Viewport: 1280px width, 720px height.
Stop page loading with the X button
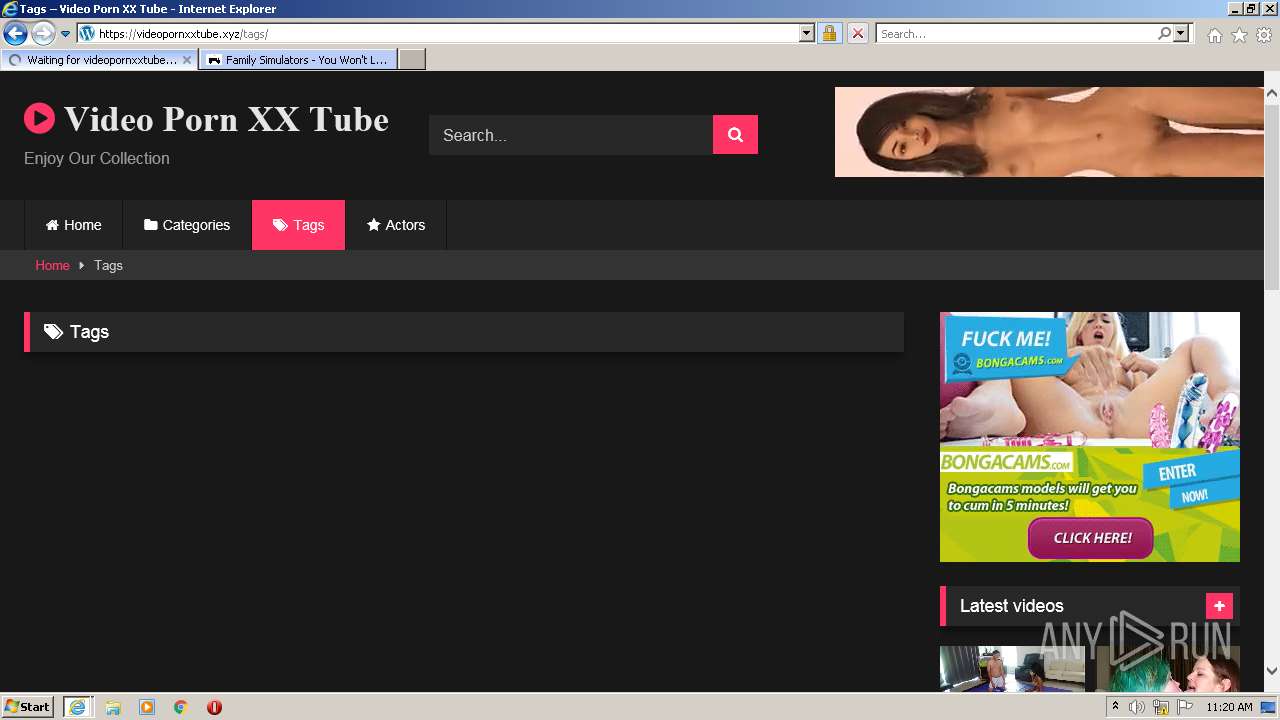[857, 34]
